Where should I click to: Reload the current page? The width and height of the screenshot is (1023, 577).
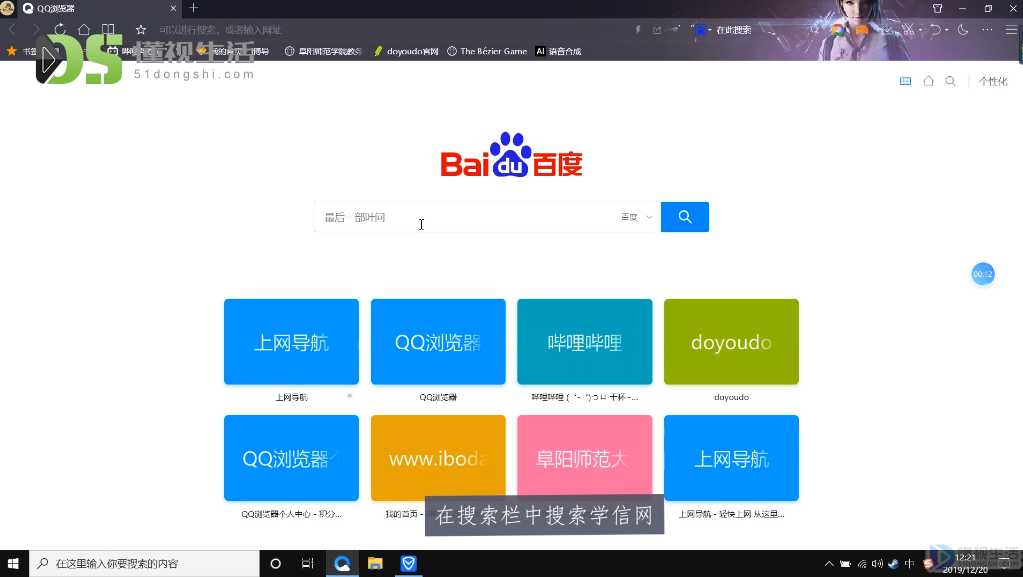pos(60,29)
